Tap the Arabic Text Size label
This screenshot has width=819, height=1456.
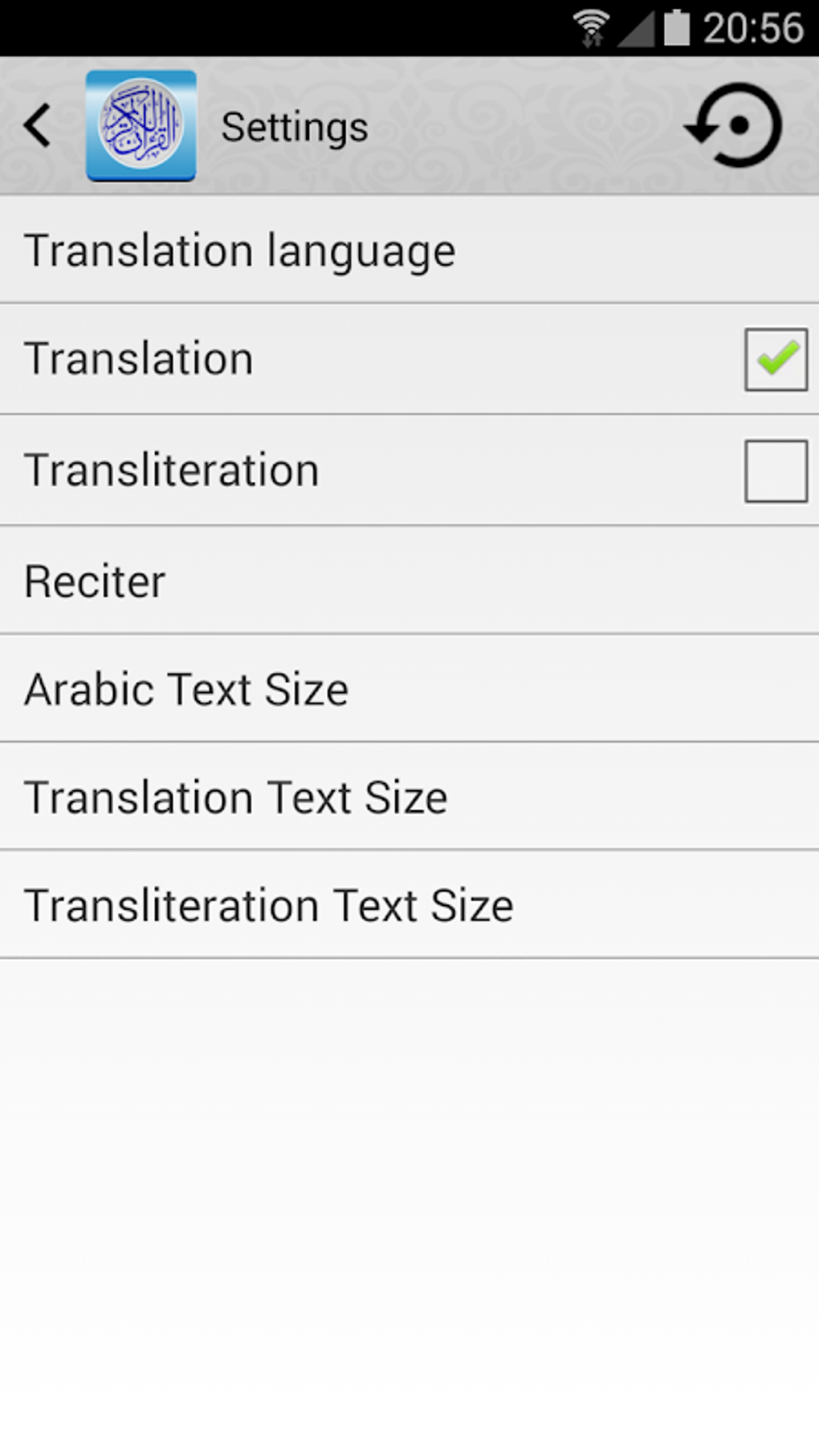186,690
